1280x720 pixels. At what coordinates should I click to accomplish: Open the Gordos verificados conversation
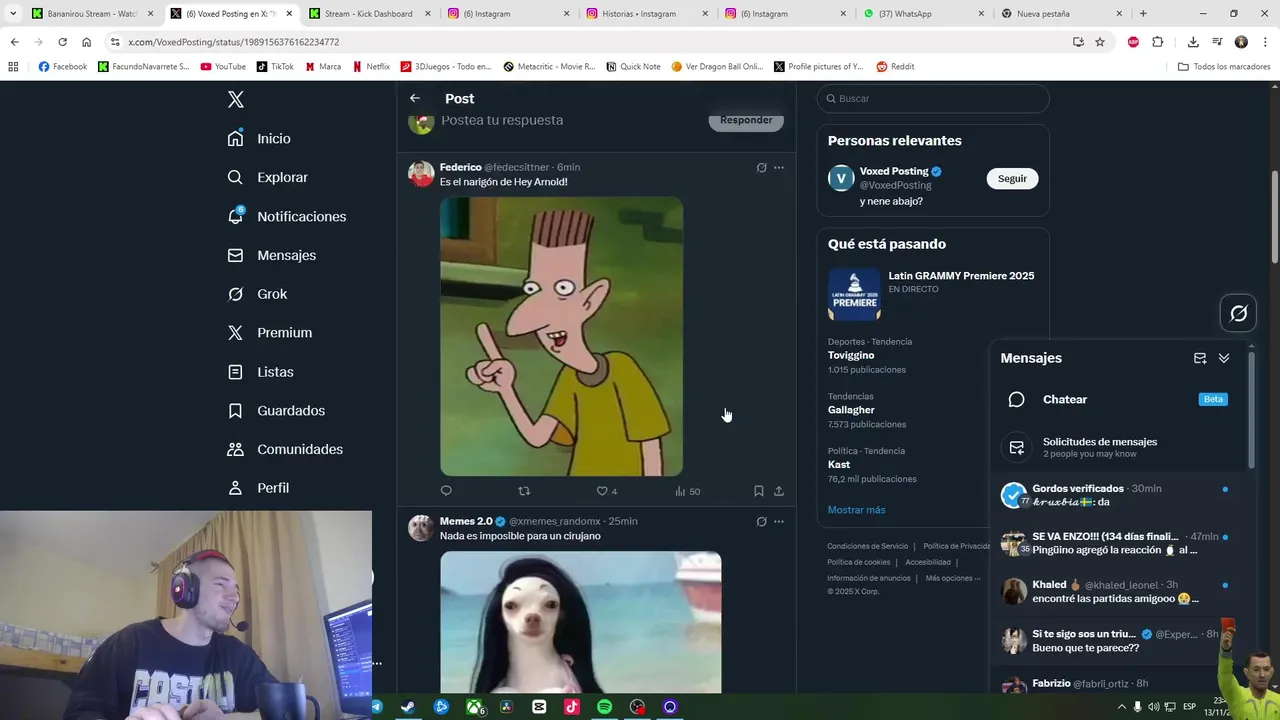point(1119,495)
